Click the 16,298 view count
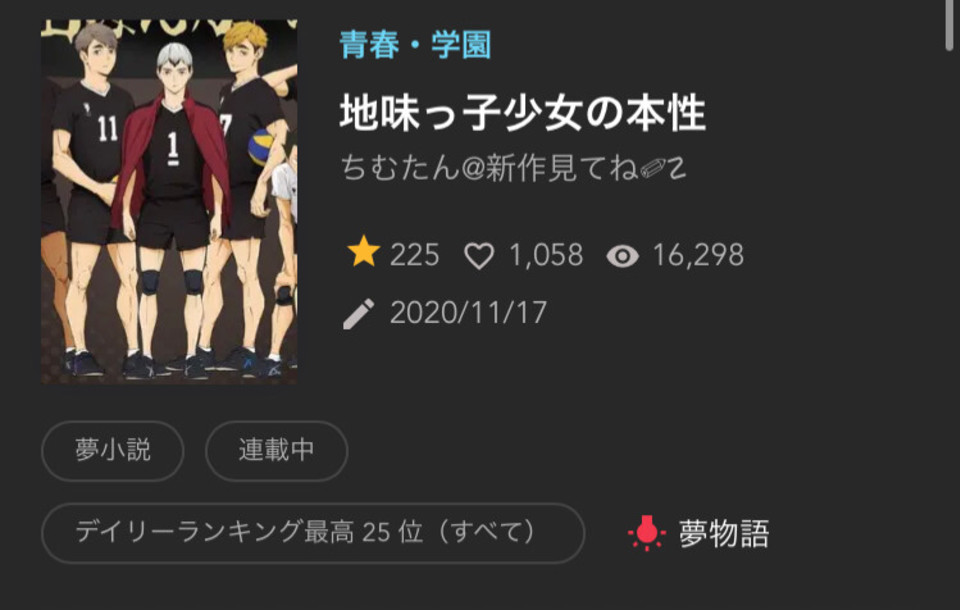The height and width of the screenshot is (610, 960). [x=698, y=255]
